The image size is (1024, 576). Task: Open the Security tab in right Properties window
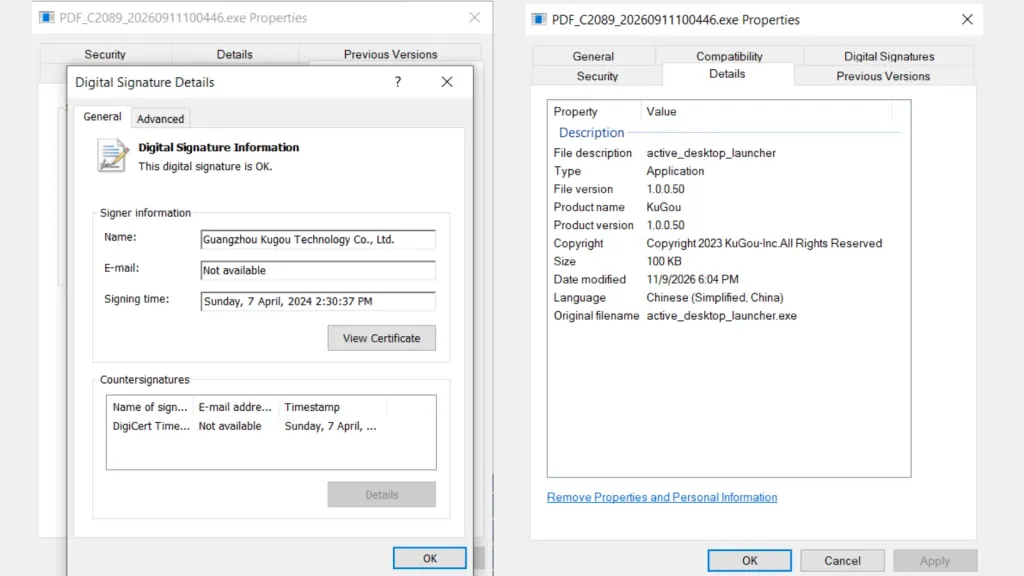[x=597, y=76]
